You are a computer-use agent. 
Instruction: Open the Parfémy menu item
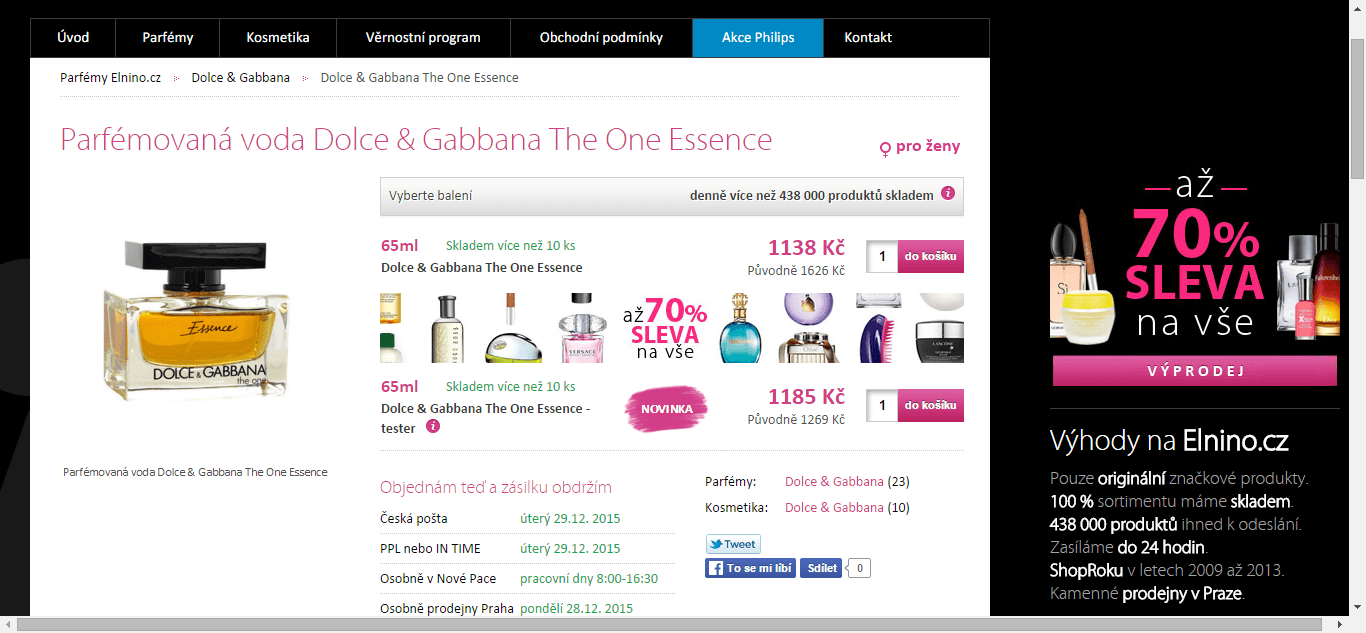pos(168,38)
